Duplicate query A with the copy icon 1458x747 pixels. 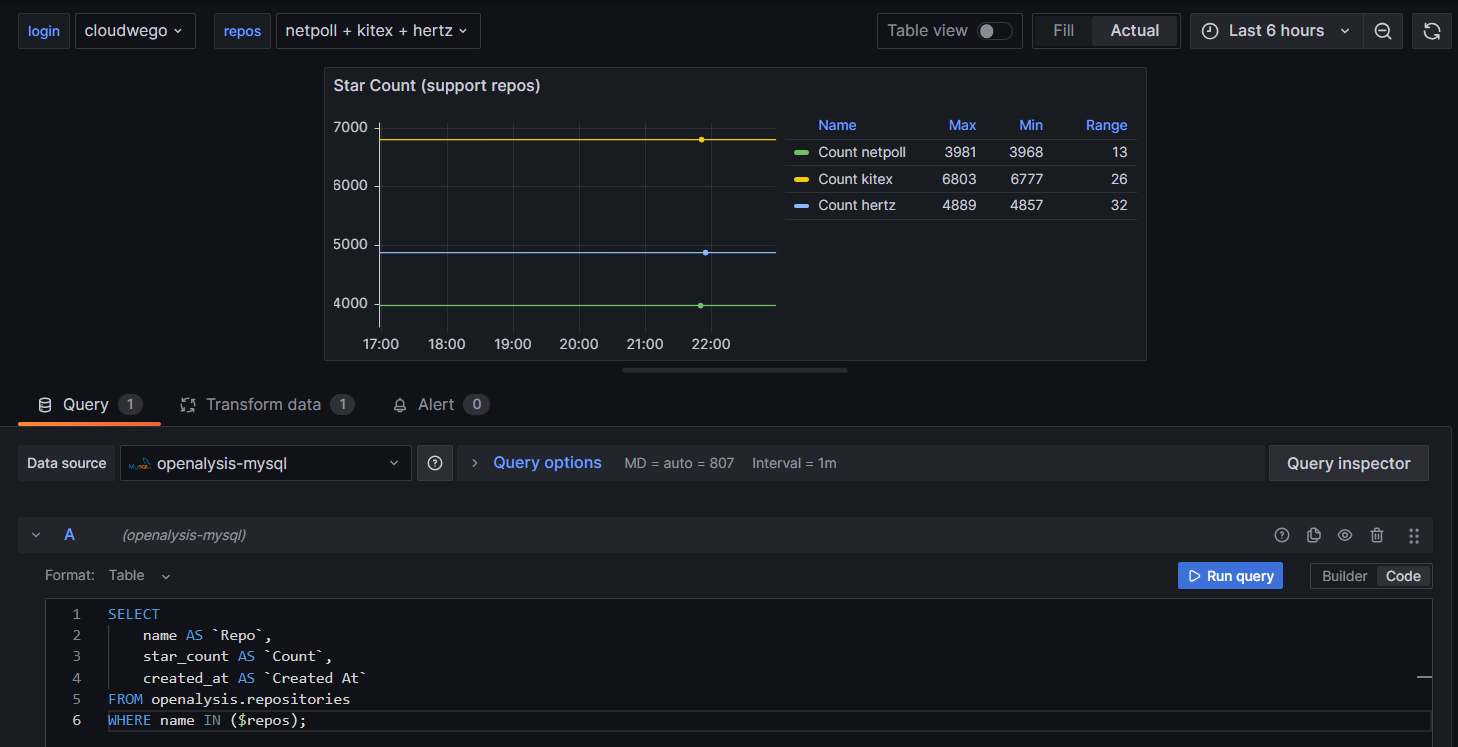click(1314, 535)
